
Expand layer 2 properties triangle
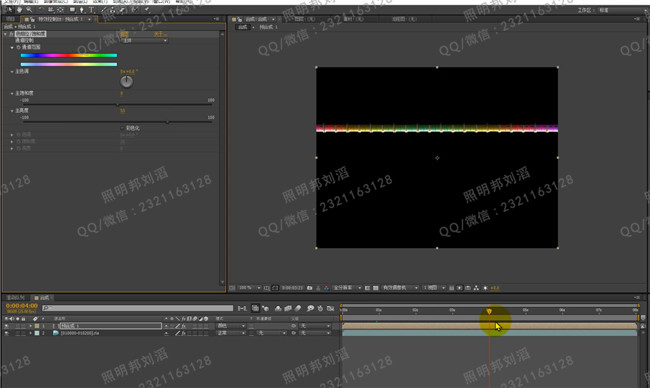point(31,333)
